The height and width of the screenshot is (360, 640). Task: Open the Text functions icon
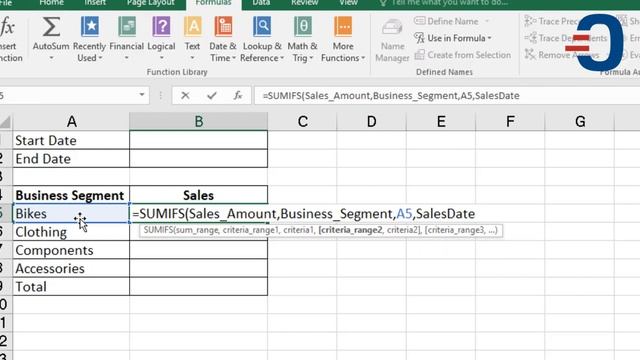(192, 28)
